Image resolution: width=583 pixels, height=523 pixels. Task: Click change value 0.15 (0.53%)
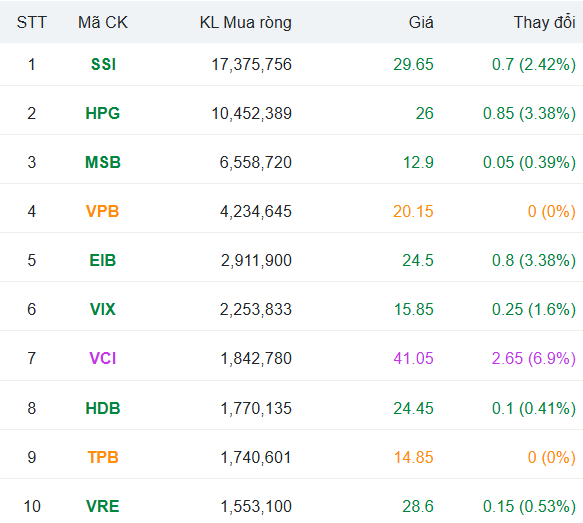[529, 506]
